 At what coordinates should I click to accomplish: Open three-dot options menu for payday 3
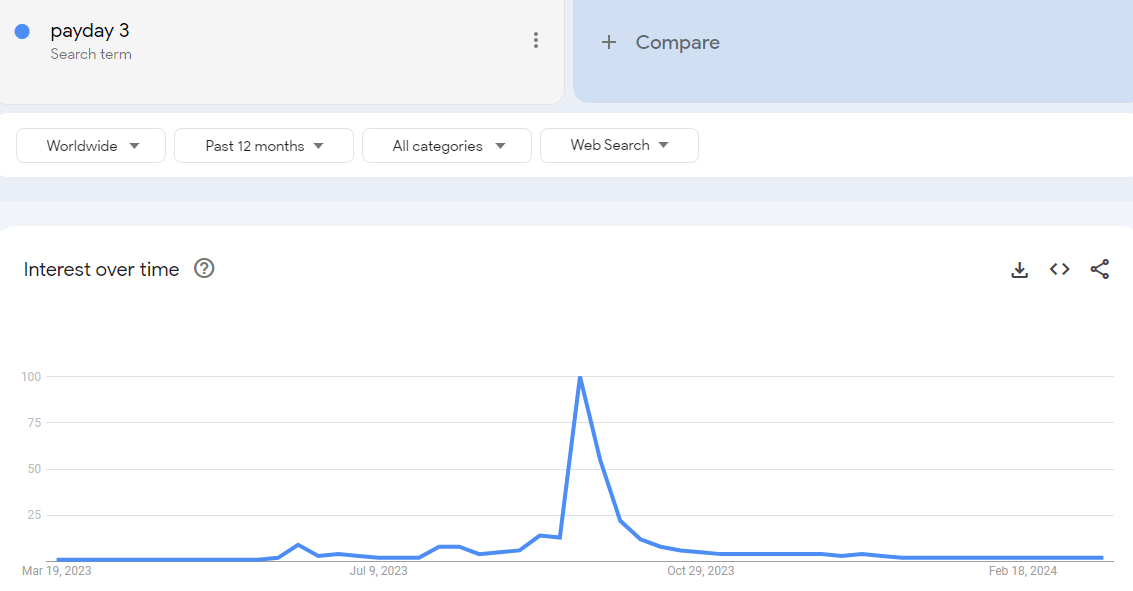[x=535, y=40]
